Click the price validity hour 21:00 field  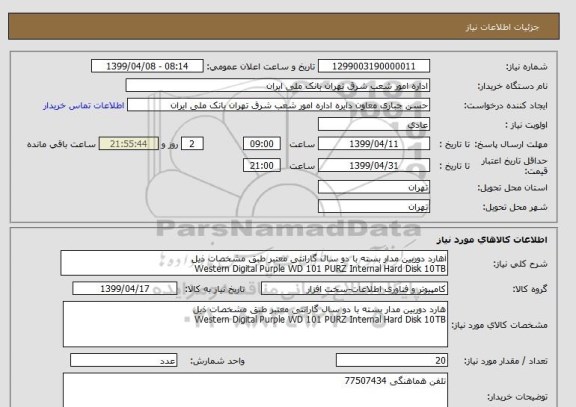(262, 166)
